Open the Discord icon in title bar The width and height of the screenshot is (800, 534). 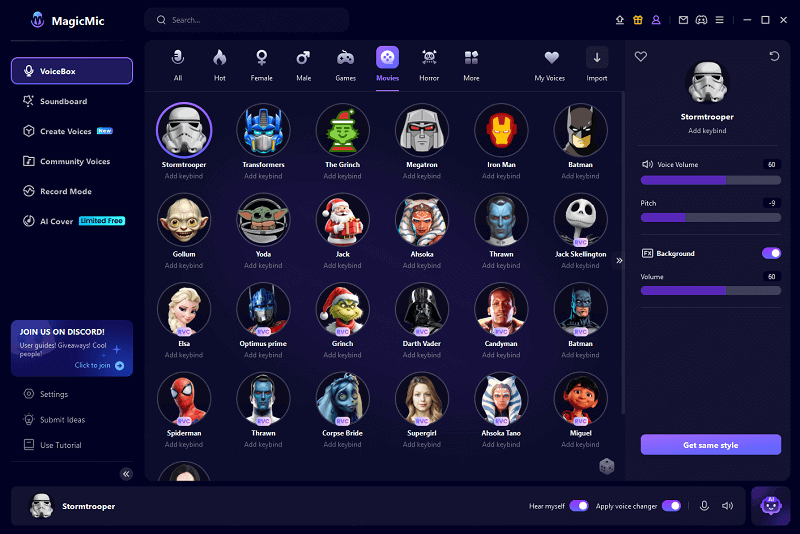pos(704,20)
